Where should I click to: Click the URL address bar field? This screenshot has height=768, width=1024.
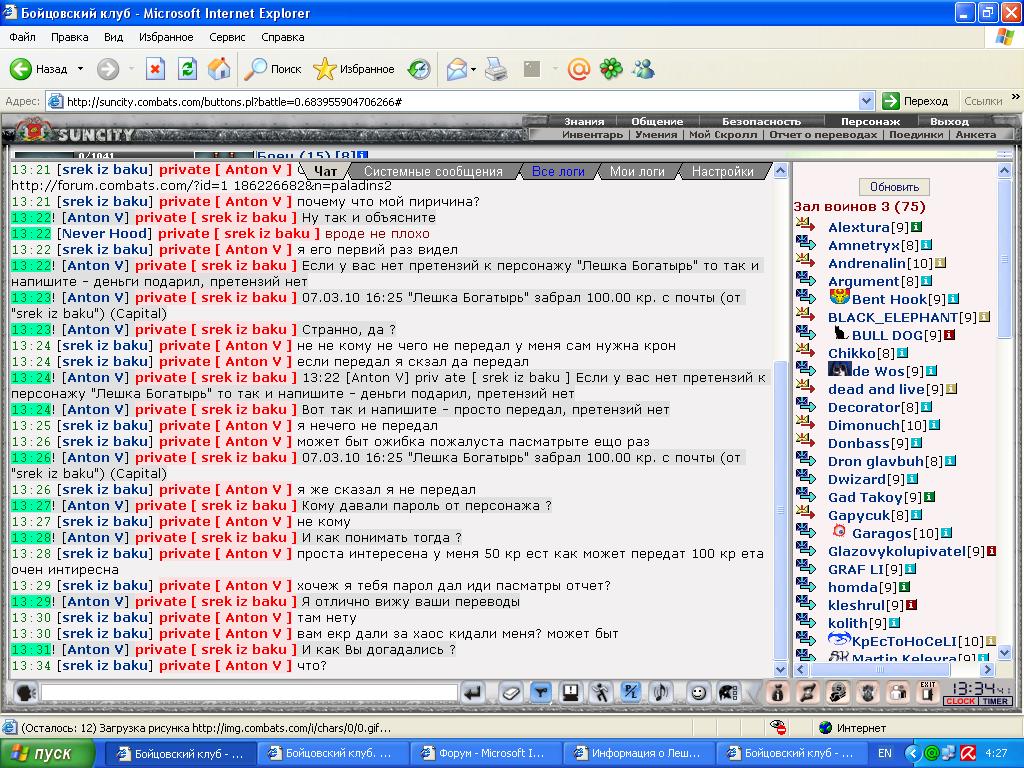click(x=462, y=101)
